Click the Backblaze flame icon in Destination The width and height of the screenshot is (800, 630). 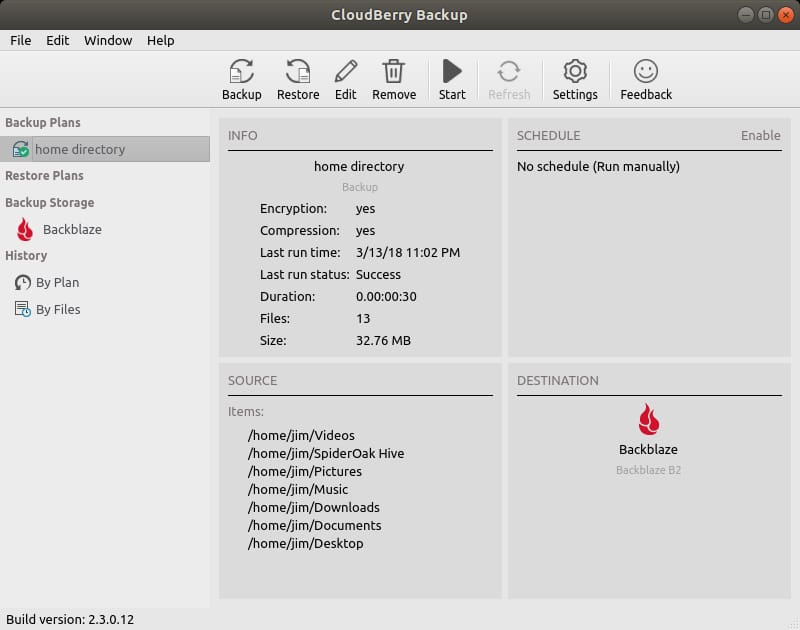coord(649,419)
